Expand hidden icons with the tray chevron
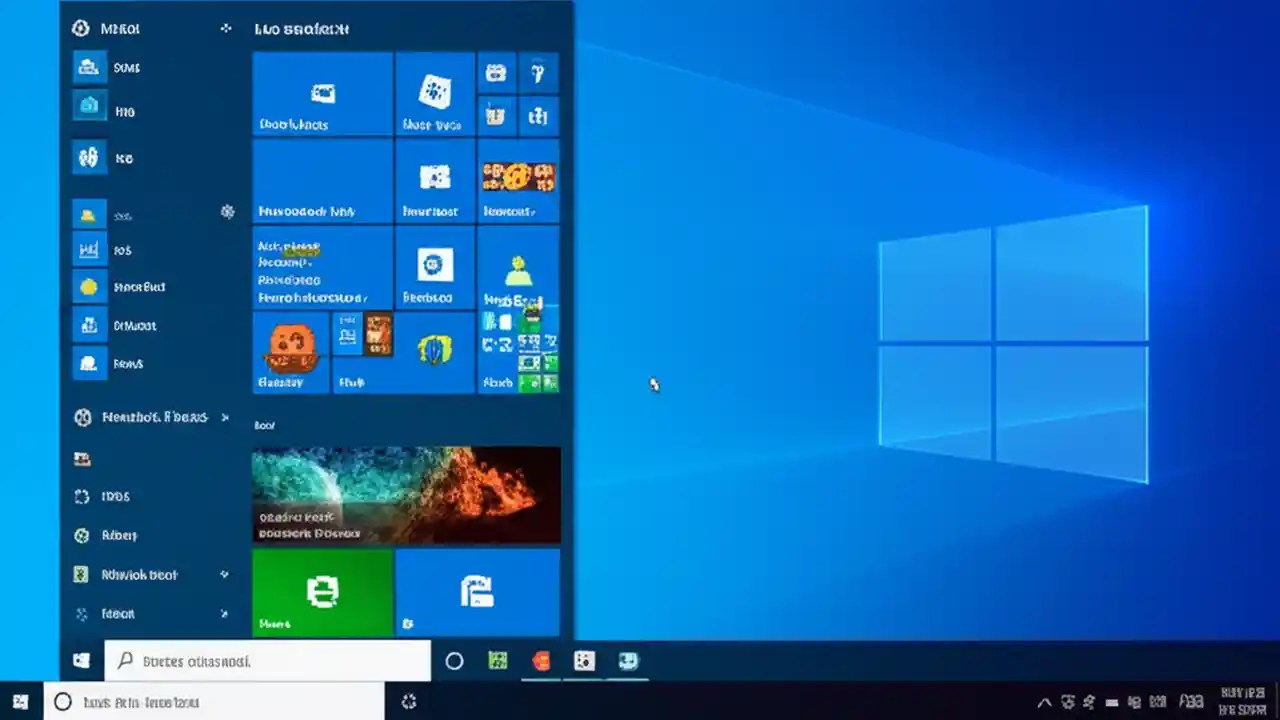 (x=1045, y=702)
